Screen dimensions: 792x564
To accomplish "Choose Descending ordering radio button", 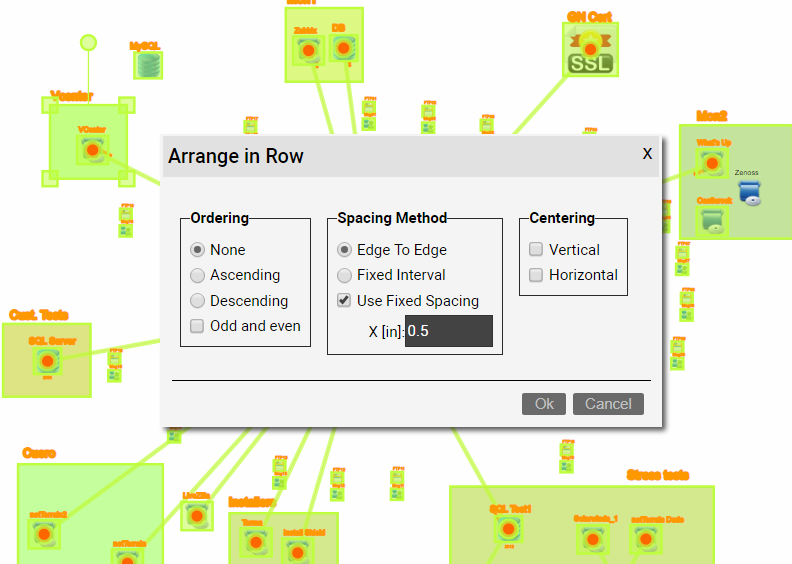I will [x=197, y=301].
